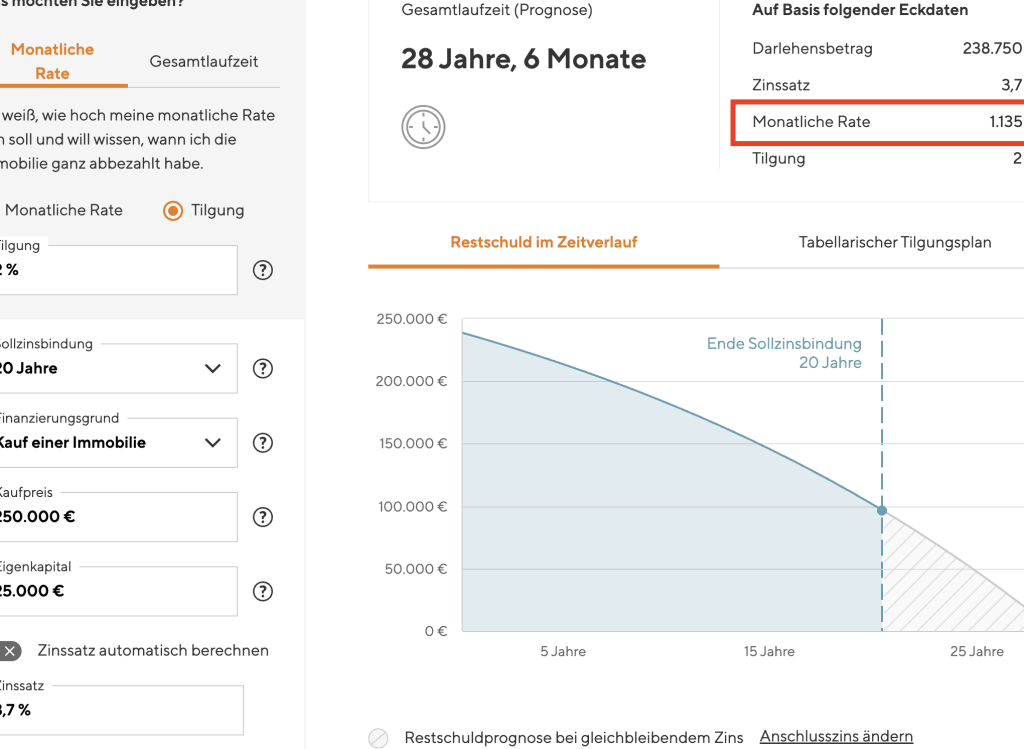
Task: Open the Finanzierungsgrund dropdown
Action: pos(115,443)
